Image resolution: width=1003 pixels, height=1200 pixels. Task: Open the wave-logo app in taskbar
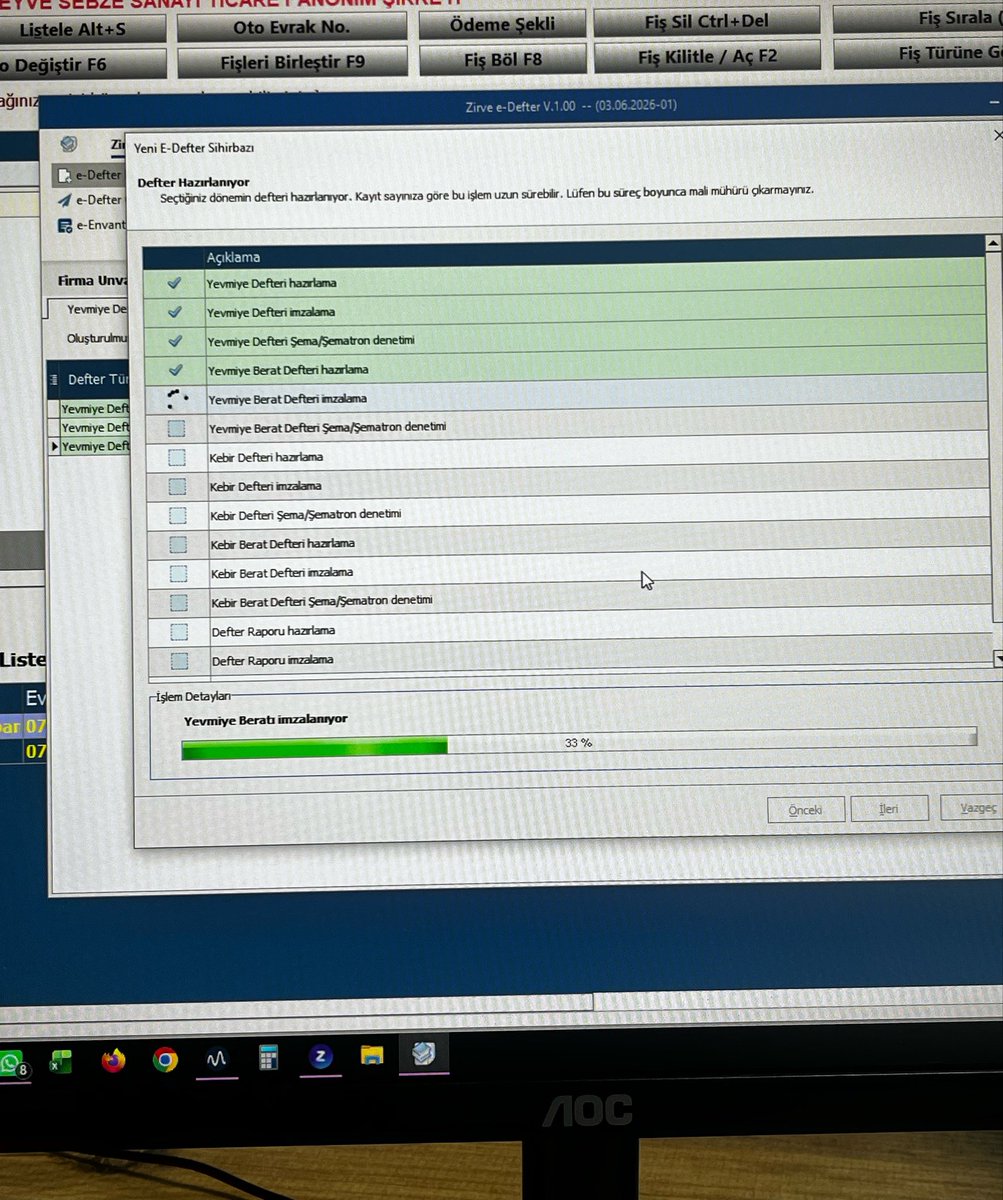pyautogui.click(x=217, y=1060)
